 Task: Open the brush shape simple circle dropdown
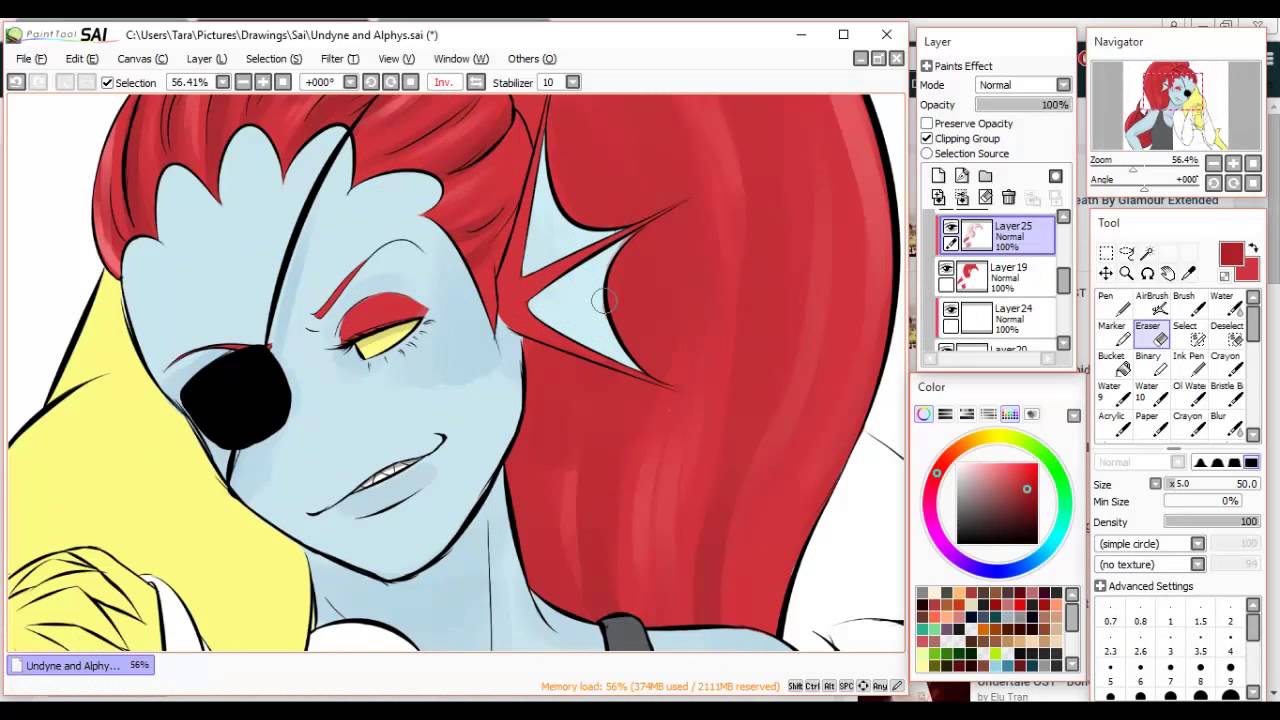coord(1151,543)
